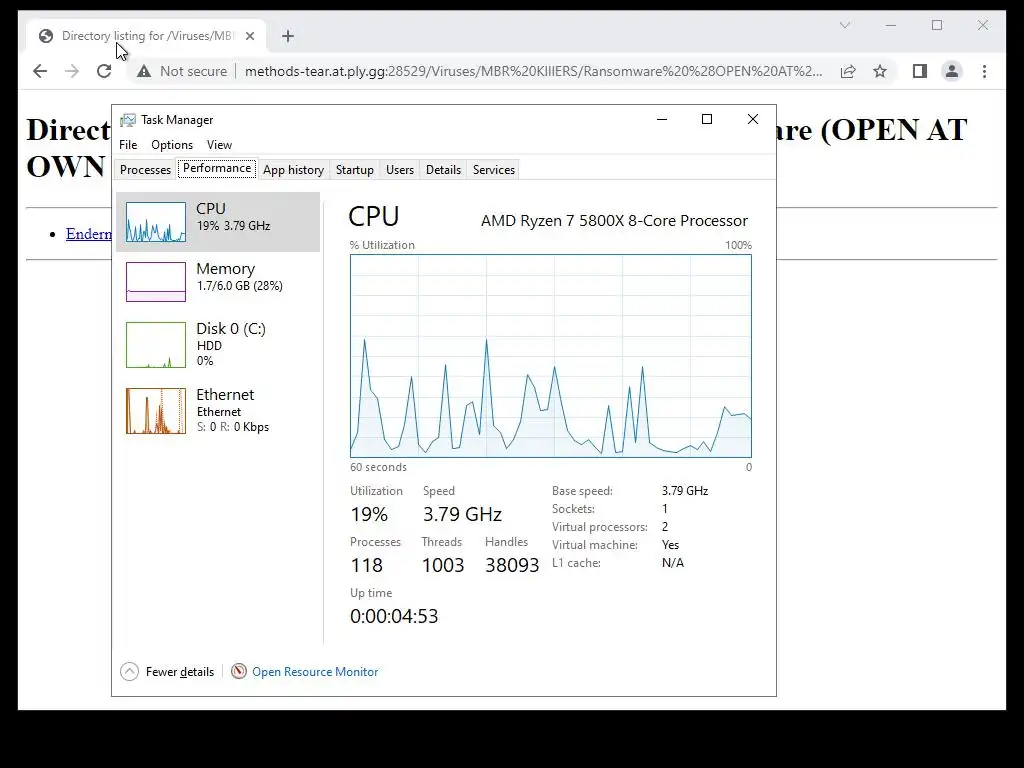Click the CPU utilization graph area
This screenshot has height=768, width=1024.
pyautogui.click(x=551, y=356)
